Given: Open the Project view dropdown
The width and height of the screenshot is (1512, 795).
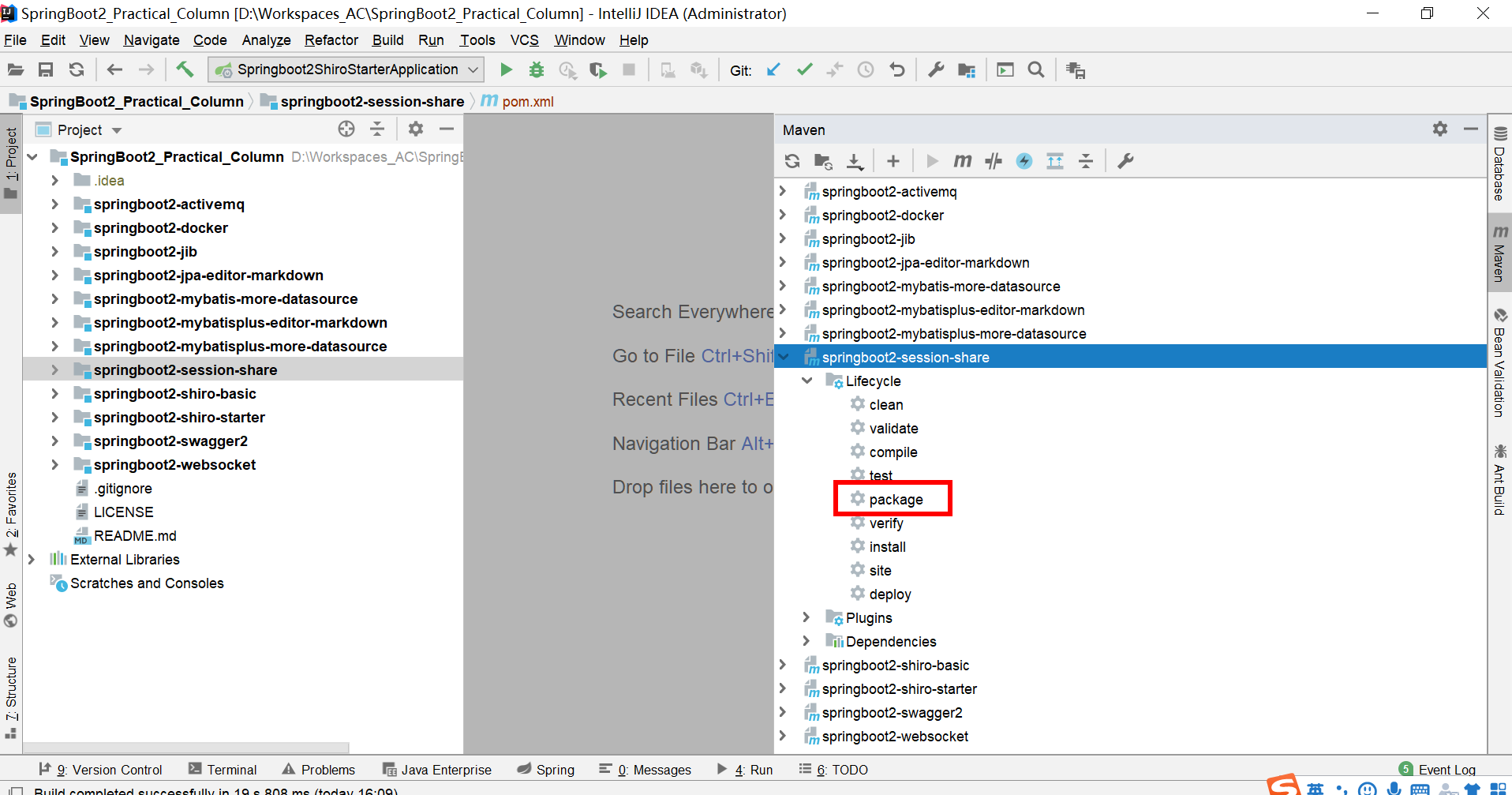Looking at the screenshot, I should coord(117,130).
